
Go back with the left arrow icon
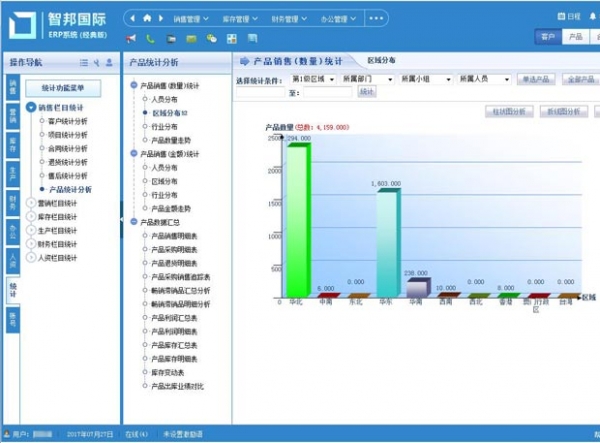pyautogui.click(x=132, y=18)
